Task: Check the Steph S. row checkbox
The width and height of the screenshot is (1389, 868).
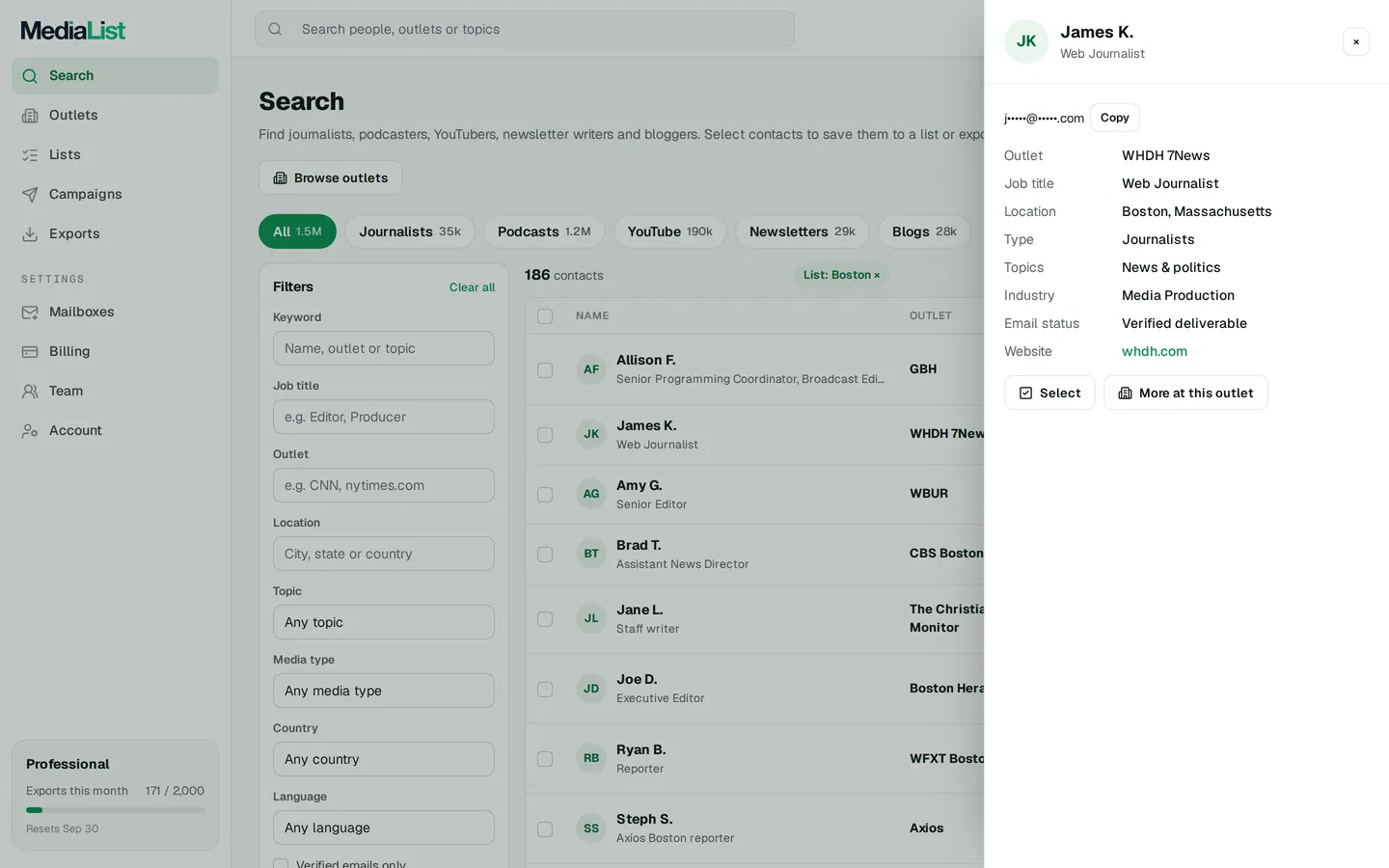Action: 545,829
